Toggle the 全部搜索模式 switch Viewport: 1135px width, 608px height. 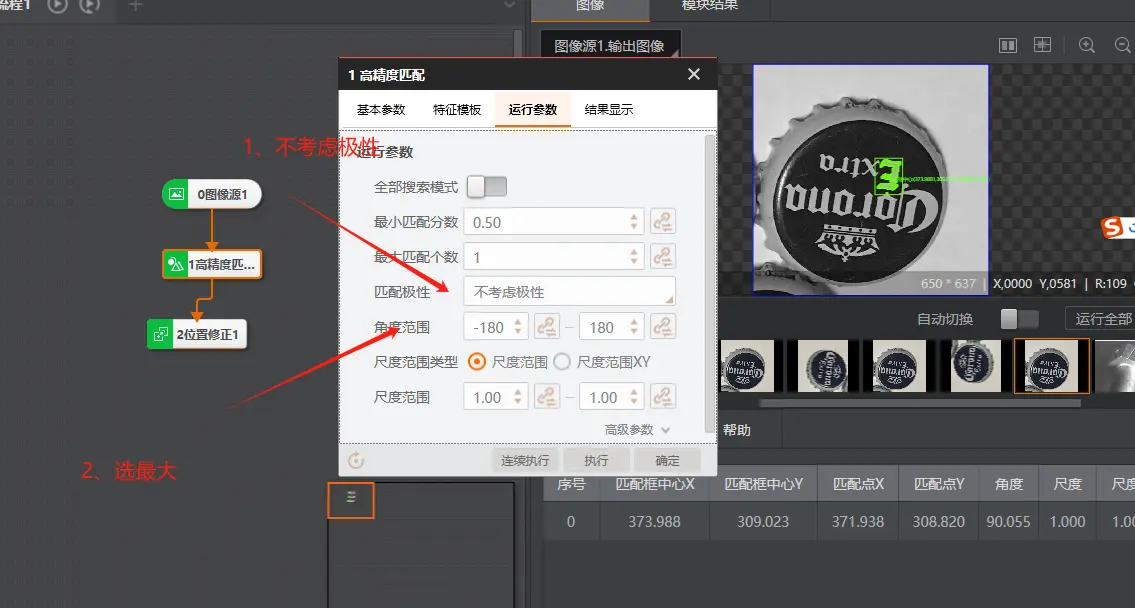point(486,187)
